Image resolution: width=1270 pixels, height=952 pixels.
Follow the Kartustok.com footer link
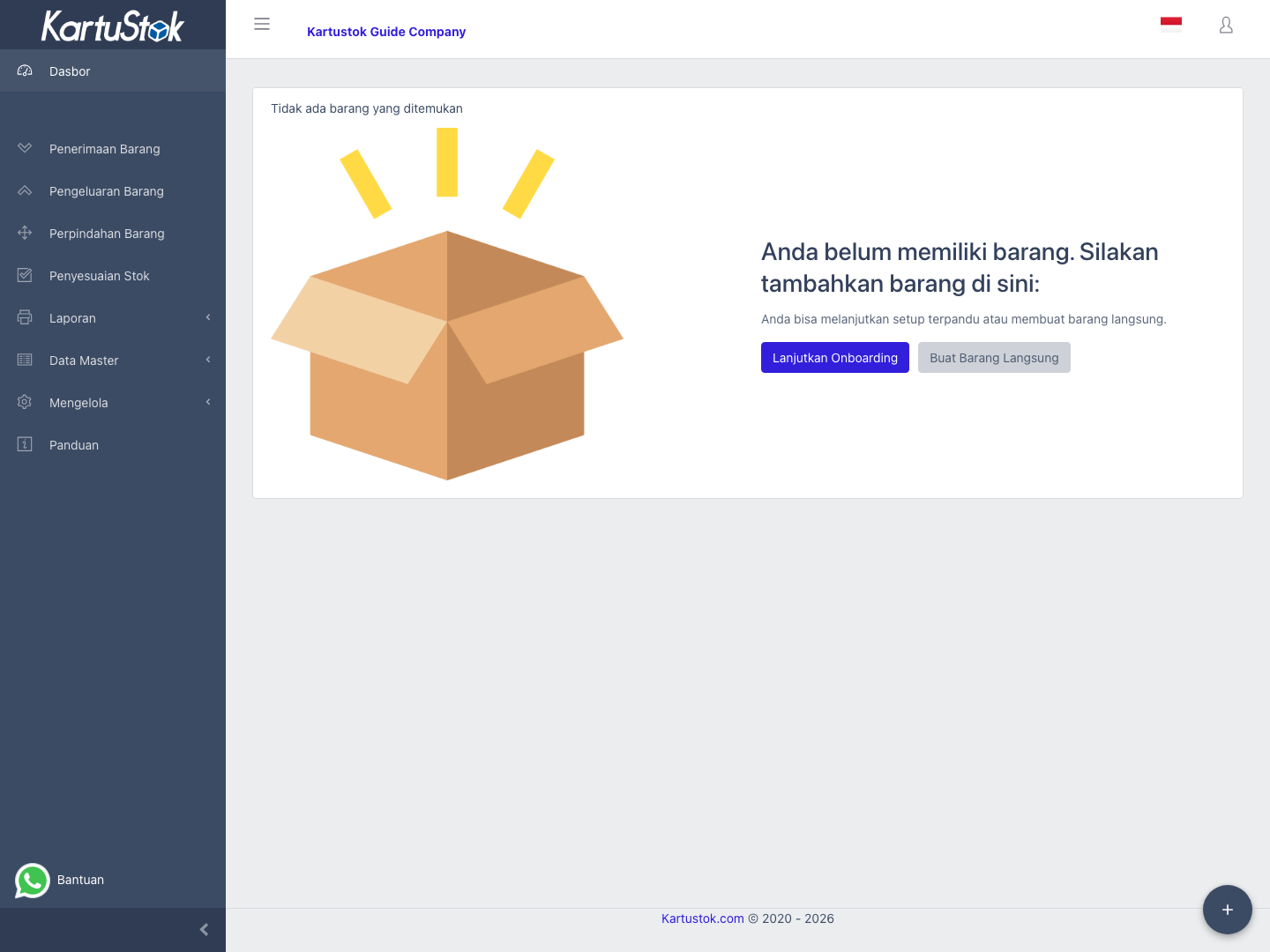tap(703, 919)
